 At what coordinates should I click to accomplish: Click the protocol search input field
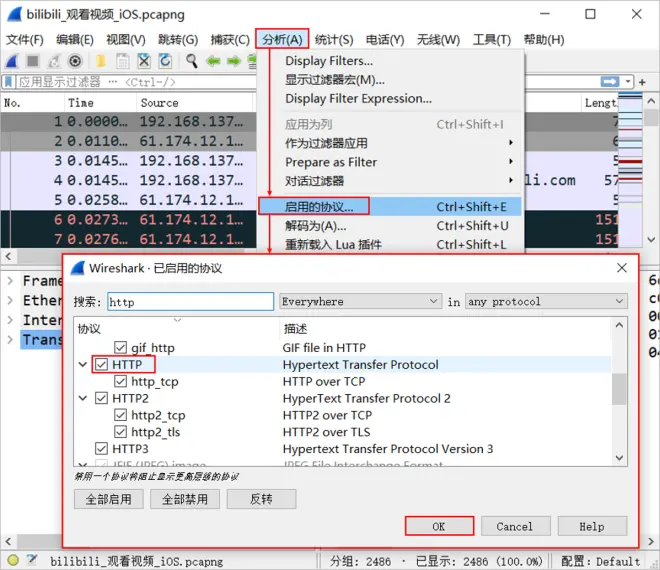[190, 302]
